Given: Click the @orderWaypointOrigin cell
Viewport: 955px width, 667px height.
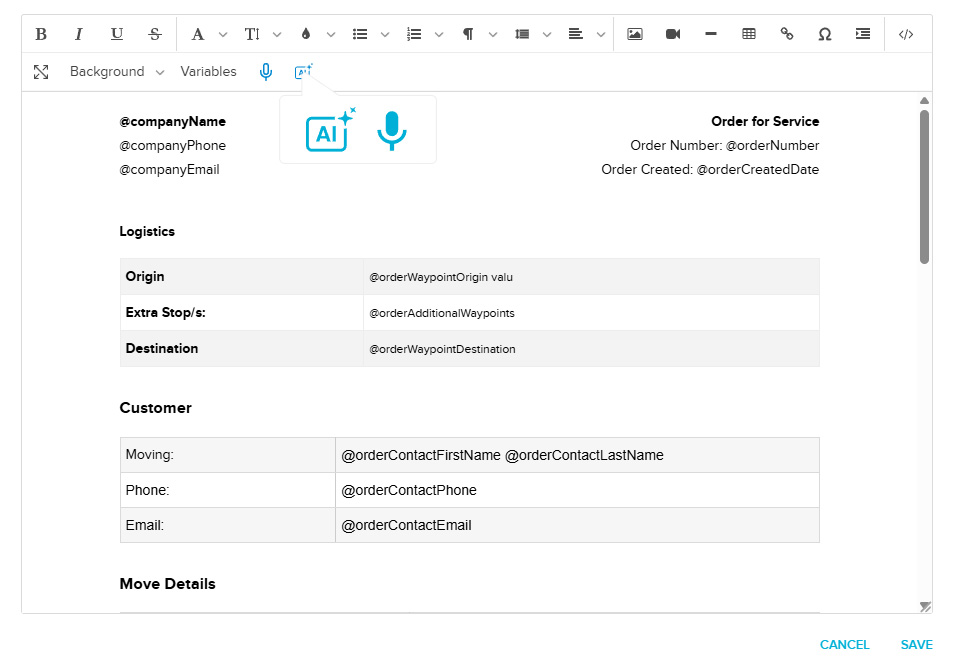Looking at the screenshot, I should tap(591, 277).
